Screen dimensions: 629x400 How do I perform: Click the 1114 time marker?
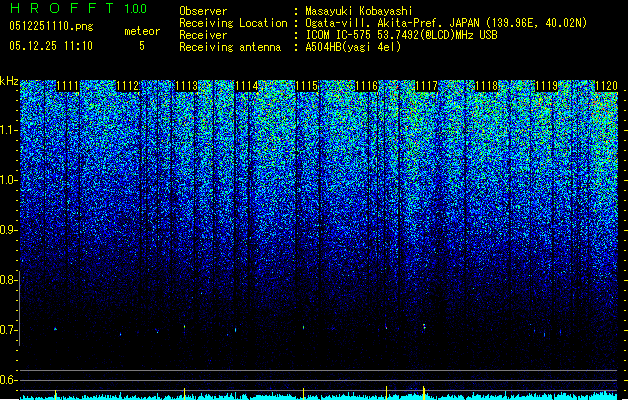coord(247,86)
